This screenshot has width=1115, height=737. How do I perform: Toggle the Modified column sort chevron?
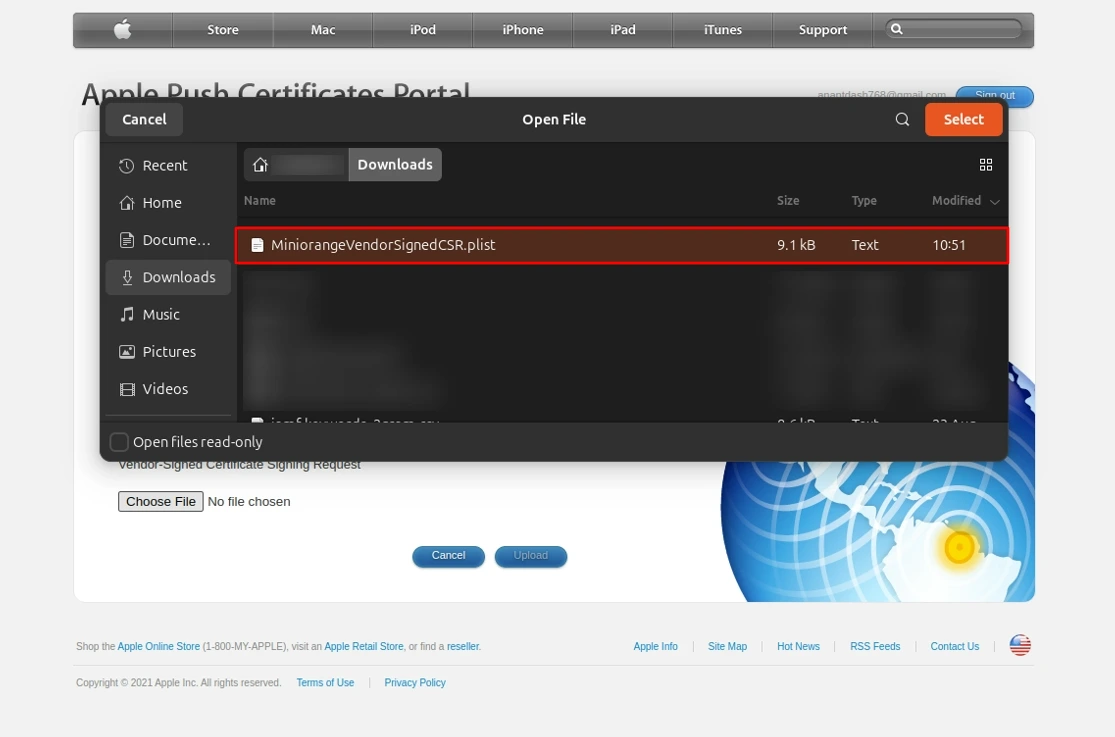(994, 200)
